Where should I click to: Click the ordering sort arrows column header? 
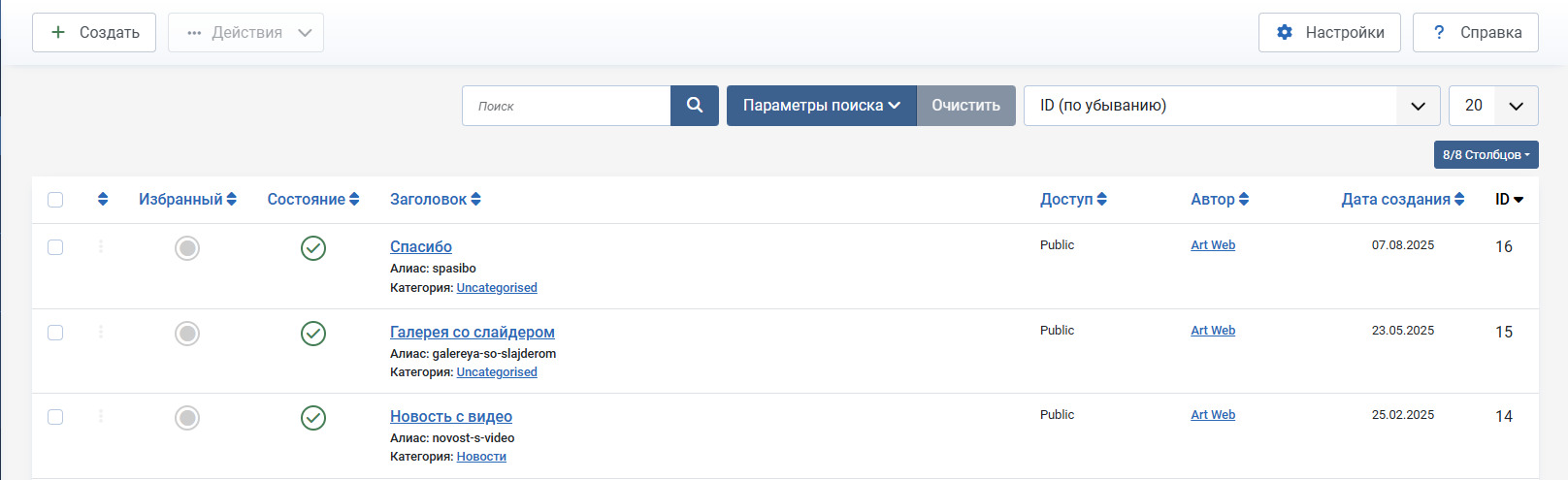coord(103,199)
